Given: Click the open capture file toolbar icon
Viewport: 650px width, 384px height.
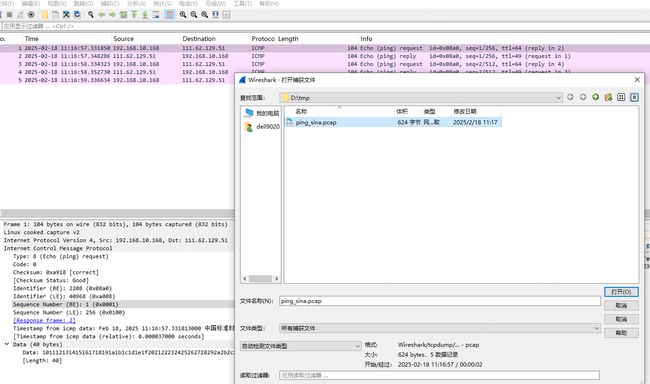Looking at the screenshot, I should click(x=44, y=15).
